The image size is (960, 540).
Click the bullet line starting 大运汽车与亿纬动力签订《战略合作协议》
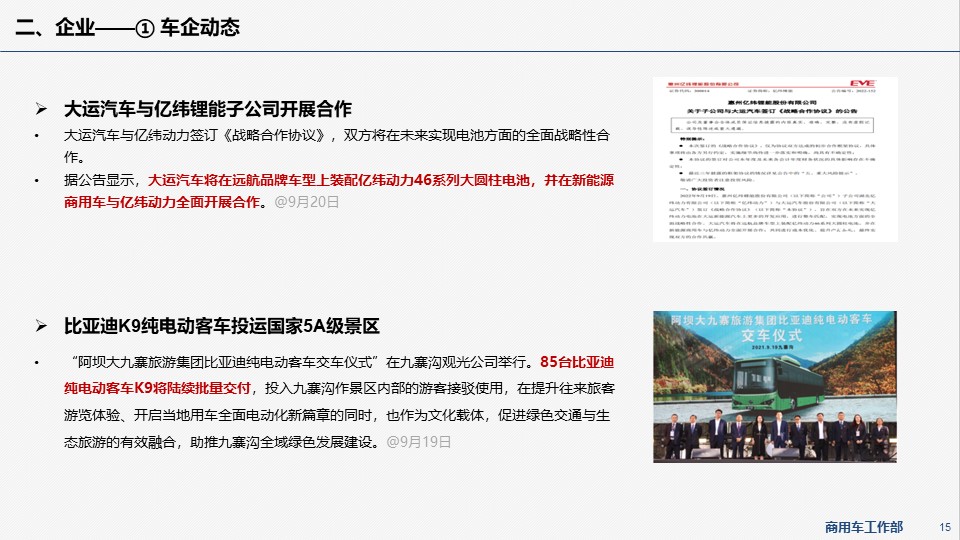tap(337, 135)
